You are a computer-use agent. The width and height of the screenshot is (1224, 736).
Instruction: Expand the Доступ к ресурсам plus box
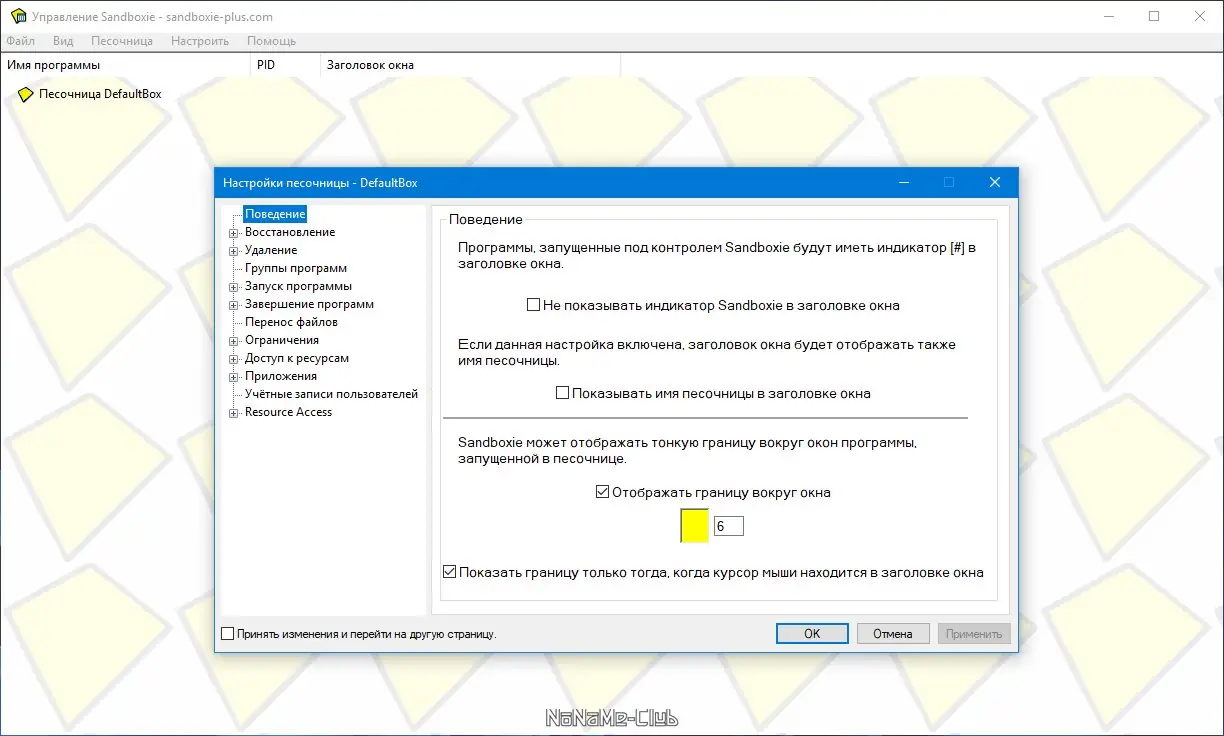[x=233, y=359]
